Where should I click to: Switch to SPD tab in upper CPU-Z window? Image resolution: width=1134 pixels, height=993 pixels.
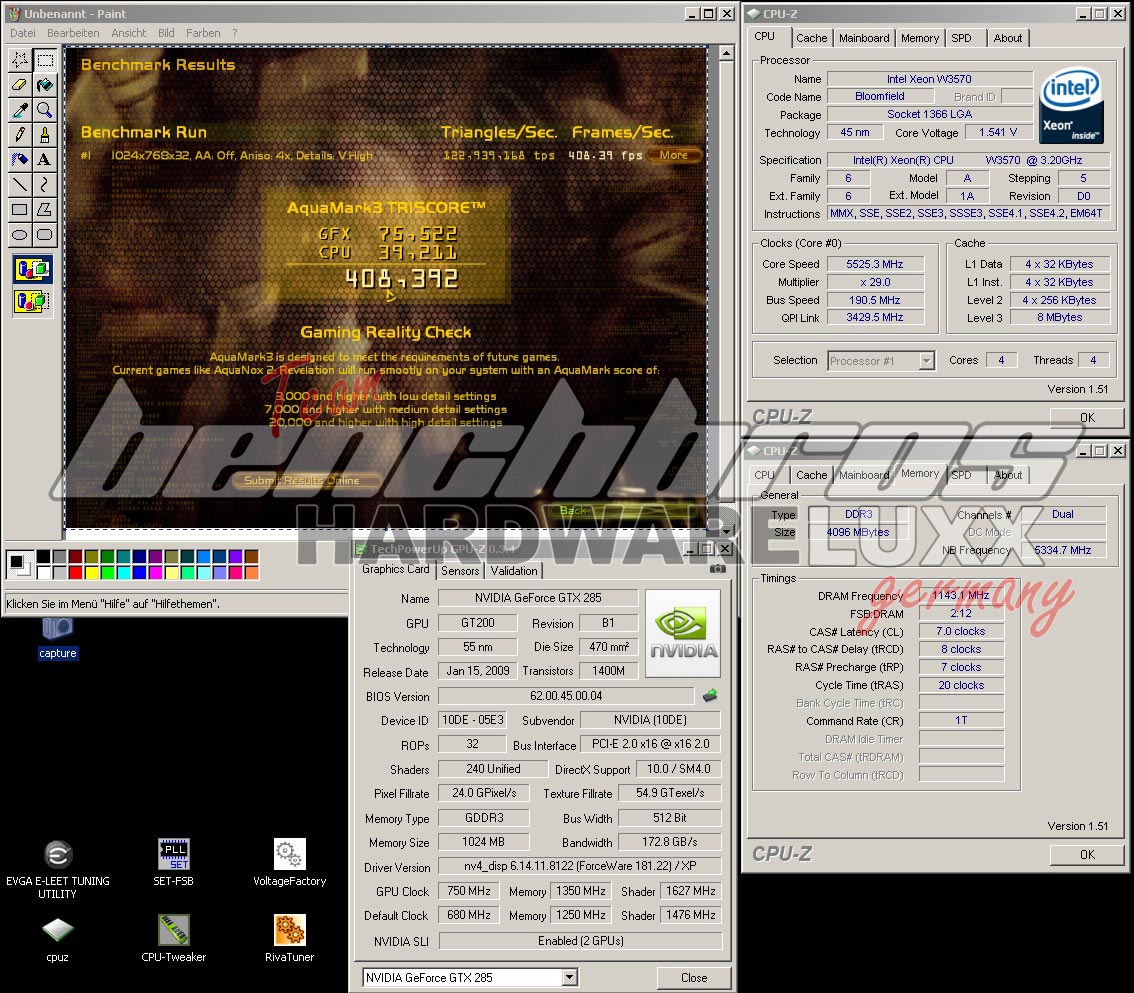[x=961, y=38]
